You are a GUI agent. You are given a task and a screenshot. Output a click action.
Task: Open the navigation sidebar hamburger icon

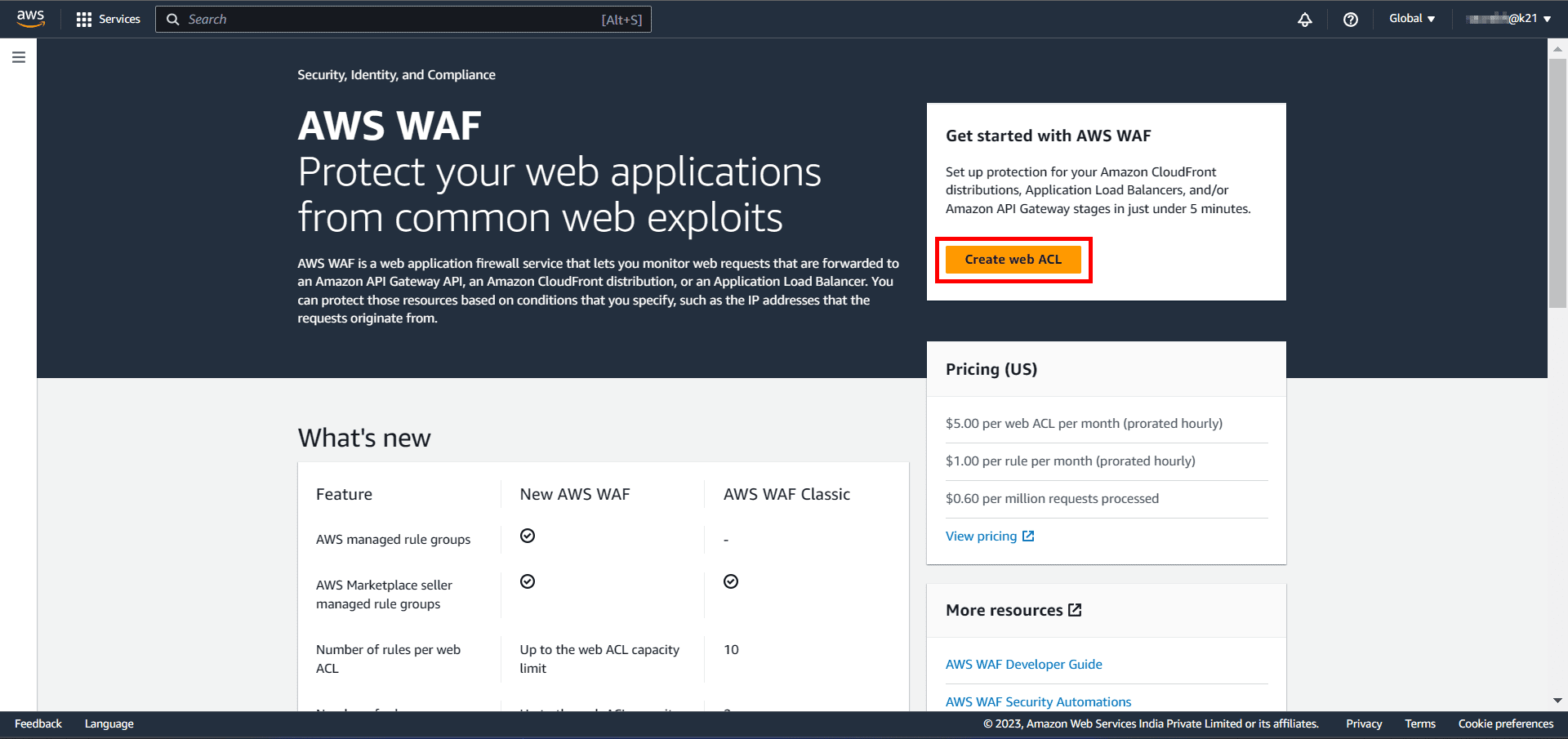coord(19,57)
